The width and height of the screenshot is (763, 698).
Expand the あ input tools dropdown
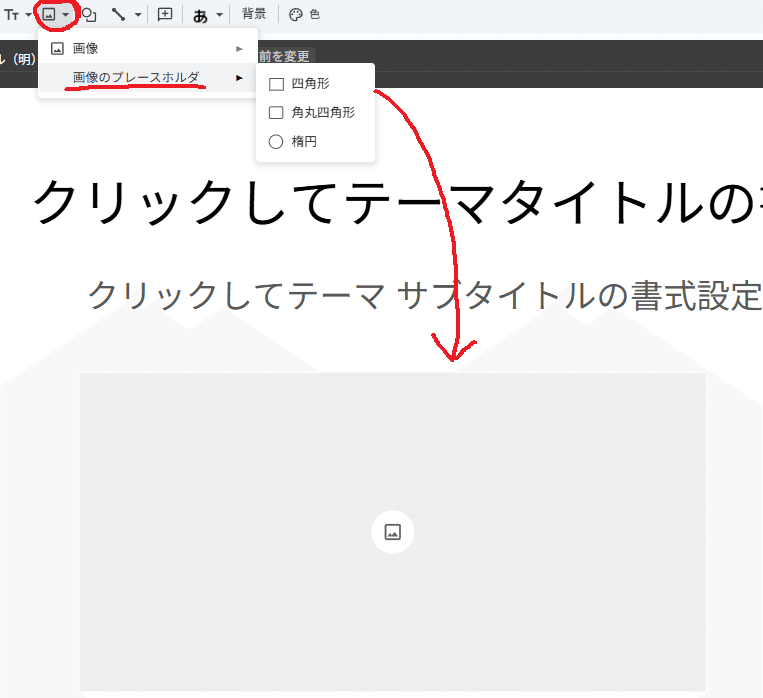[219, 15]
